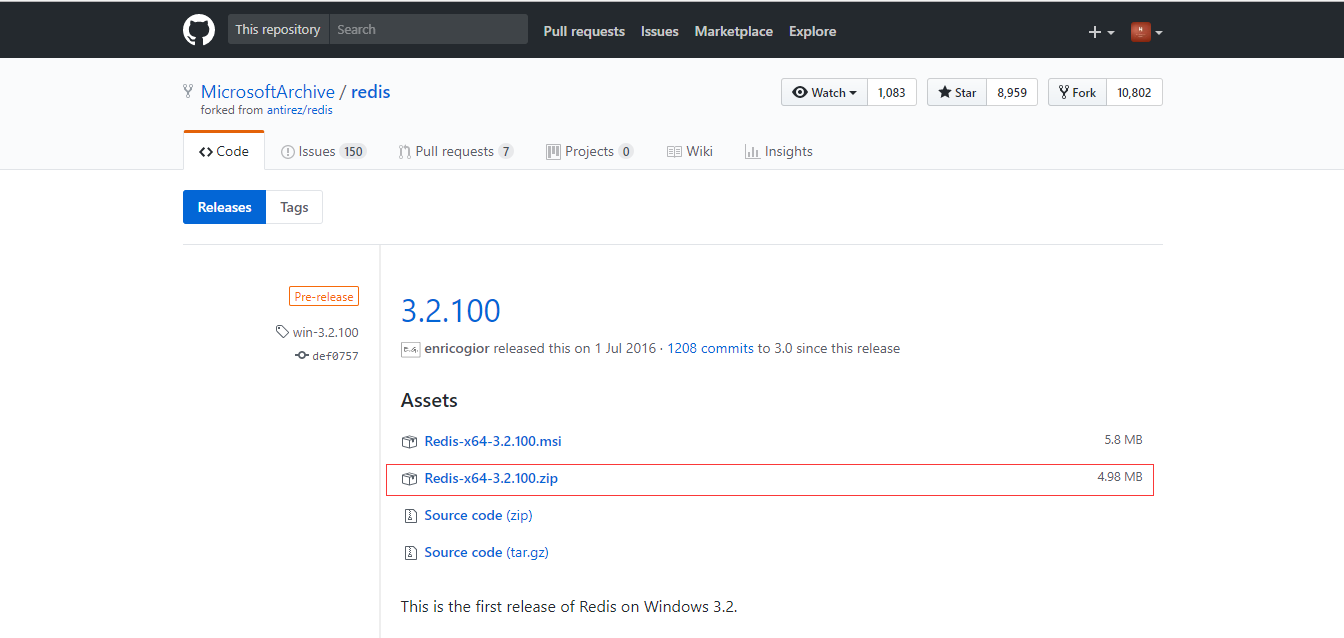Select the Tags view button
The image size is (1344, 638).
click(294, 207)
